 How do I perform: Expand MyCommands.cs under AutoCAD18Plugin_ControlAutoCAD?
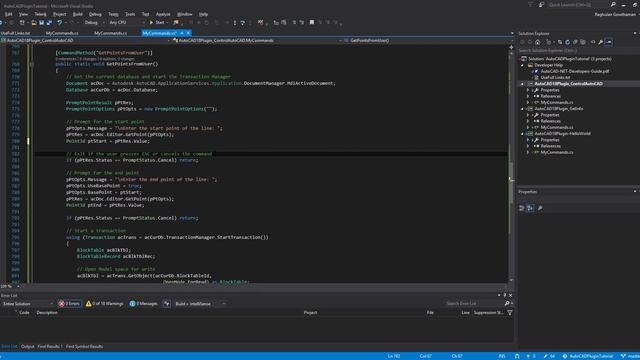point(528,102)
